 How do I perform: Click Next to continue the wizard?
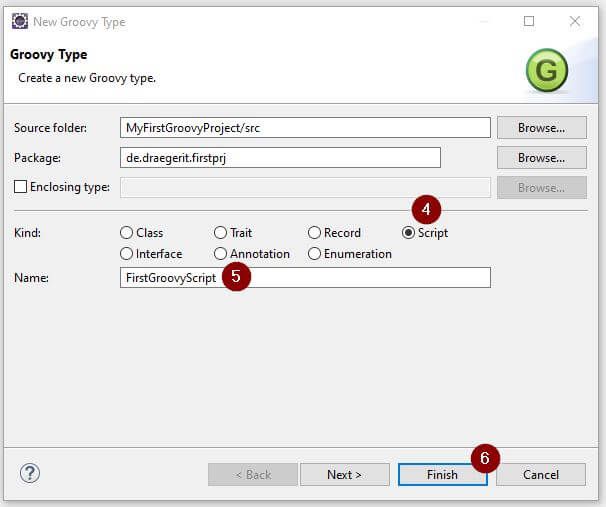(x=344, y=475)
